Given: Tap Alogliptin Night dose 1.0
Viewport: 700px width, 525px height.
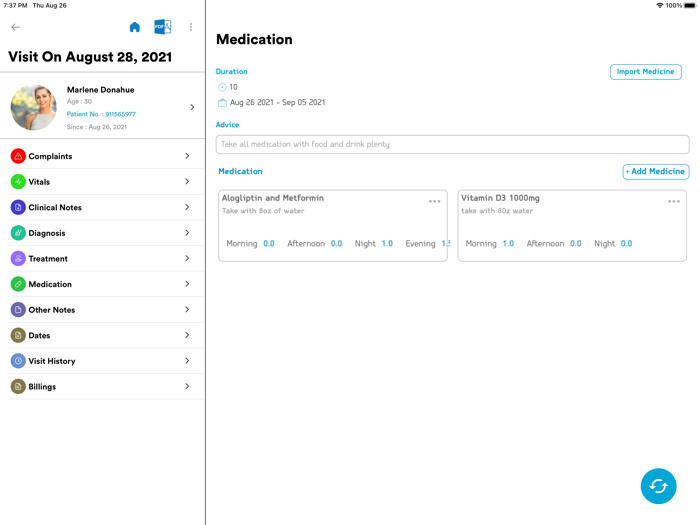Looking at the screenshot, I should tap(387, 243).
